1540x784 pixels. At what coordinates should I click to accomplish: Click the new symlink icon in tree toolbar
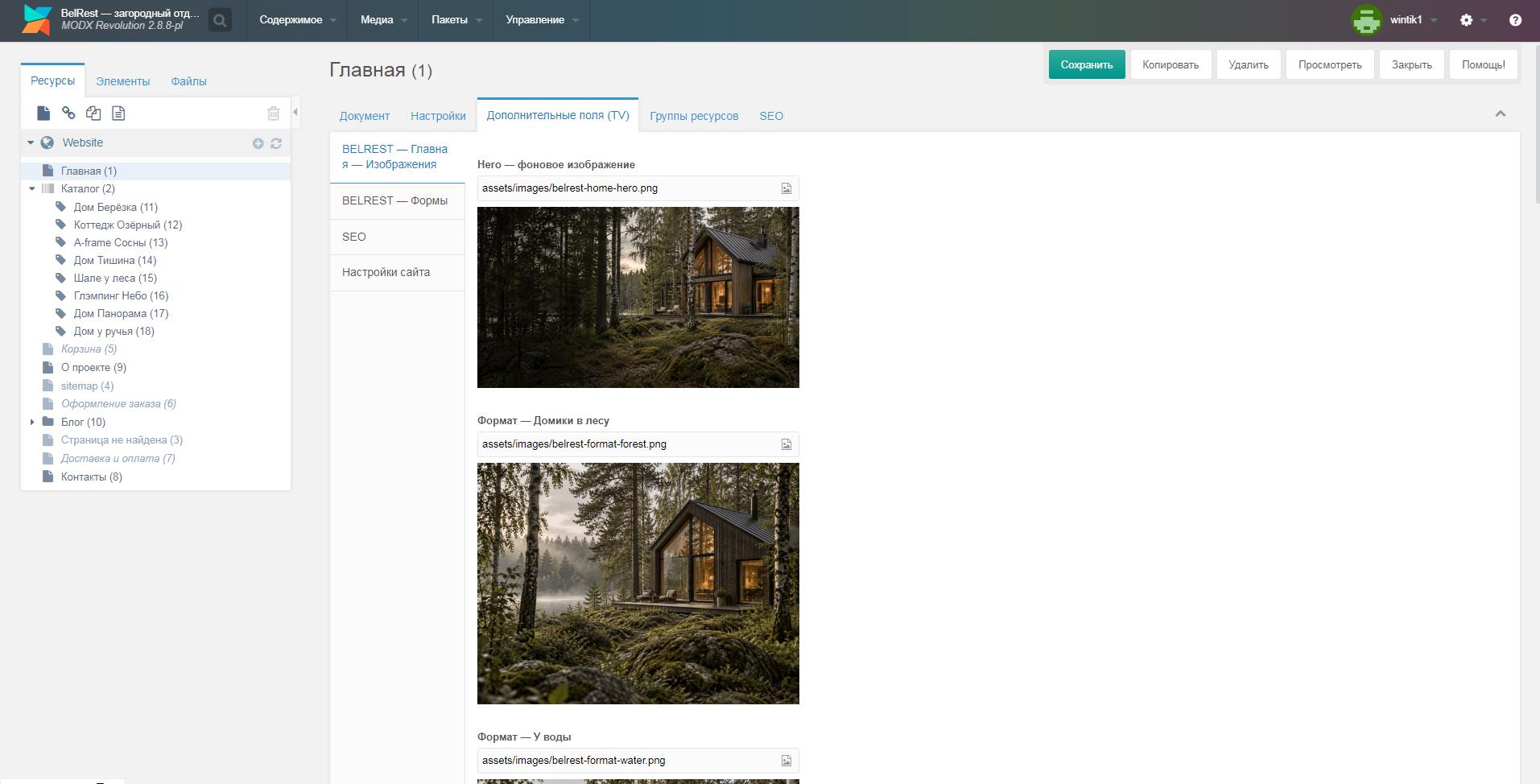[x=93, y=113]
